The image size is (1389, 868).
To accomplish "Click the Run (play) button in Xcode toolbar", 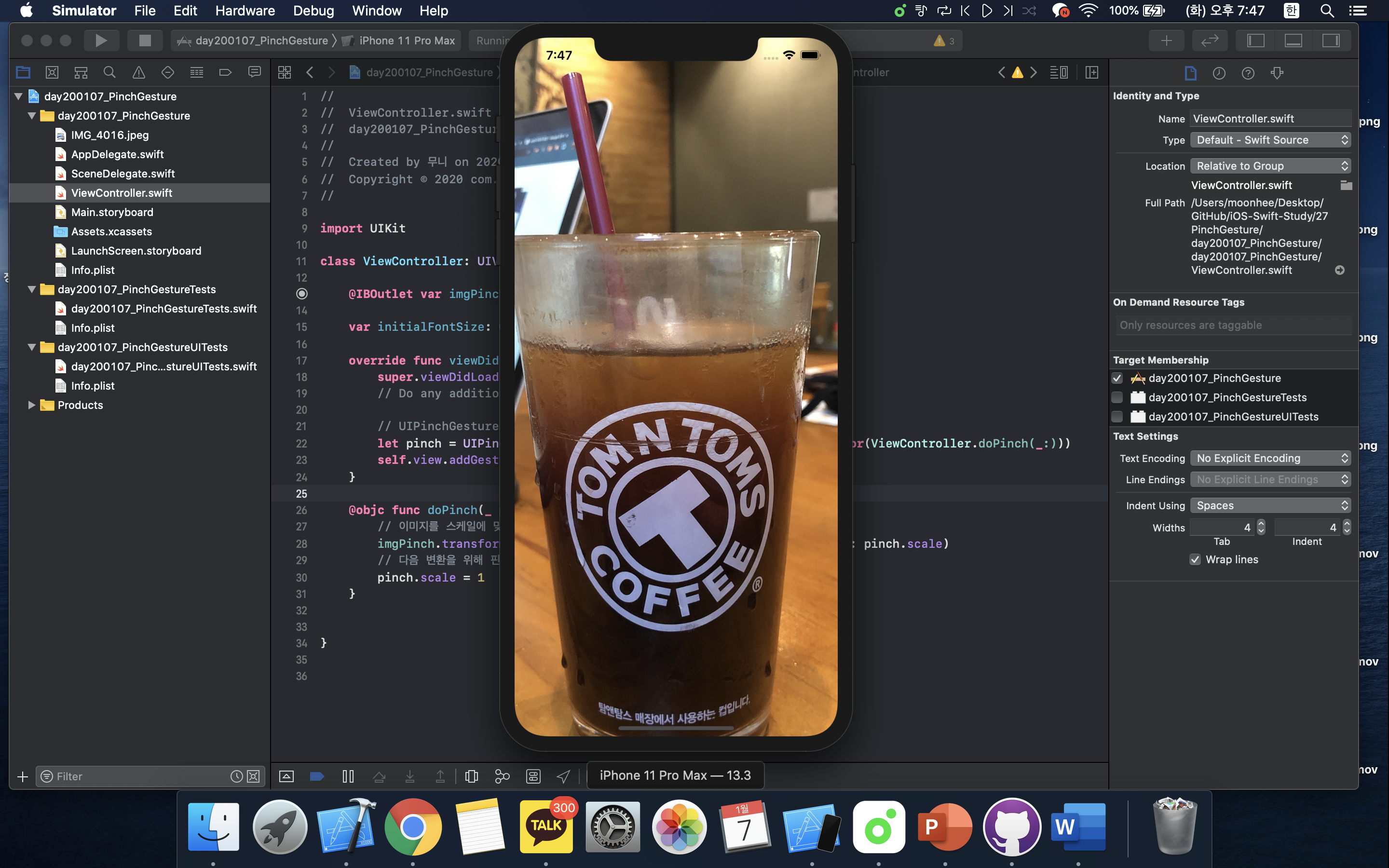I will pos(101,40).
